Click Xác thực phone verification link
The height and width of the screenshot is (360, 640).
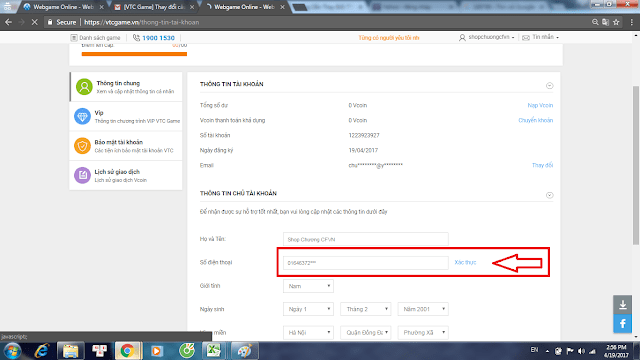pyautogui.click(x=465, y=262)
